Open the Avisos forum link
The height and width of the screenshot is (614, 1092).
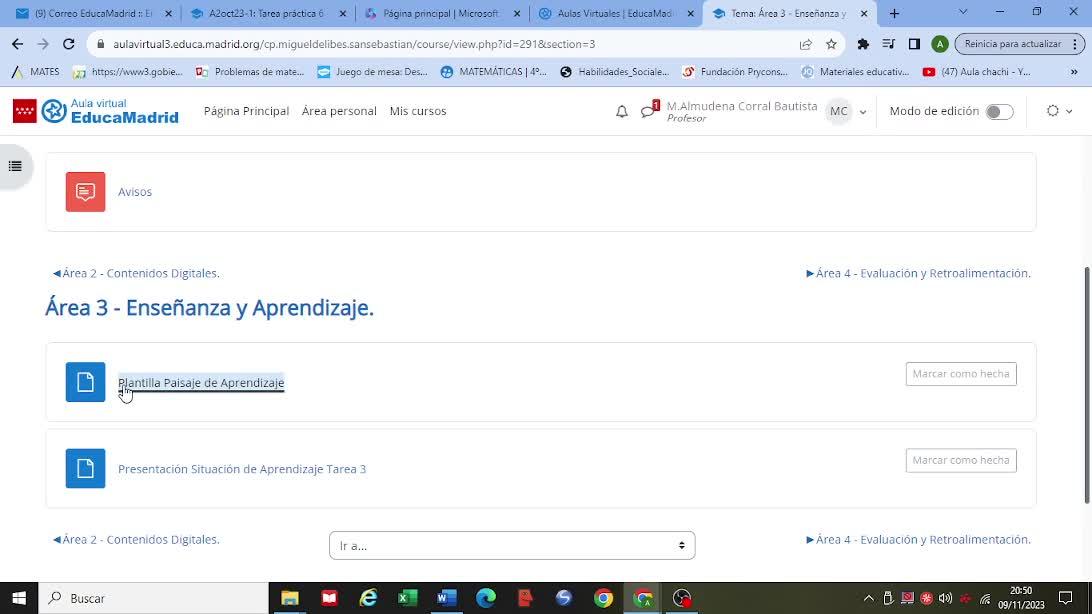[134, 192]
